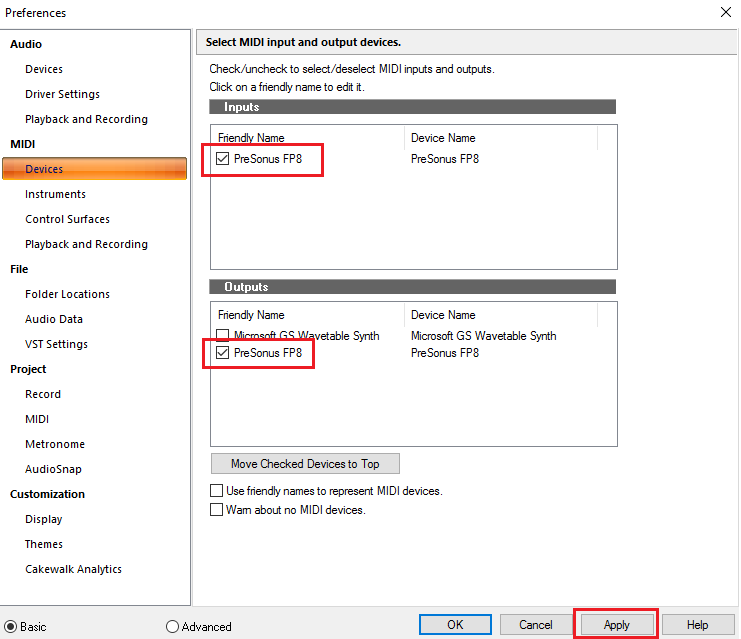
Task: Open Help for preferences
Action: pos(698,625)
